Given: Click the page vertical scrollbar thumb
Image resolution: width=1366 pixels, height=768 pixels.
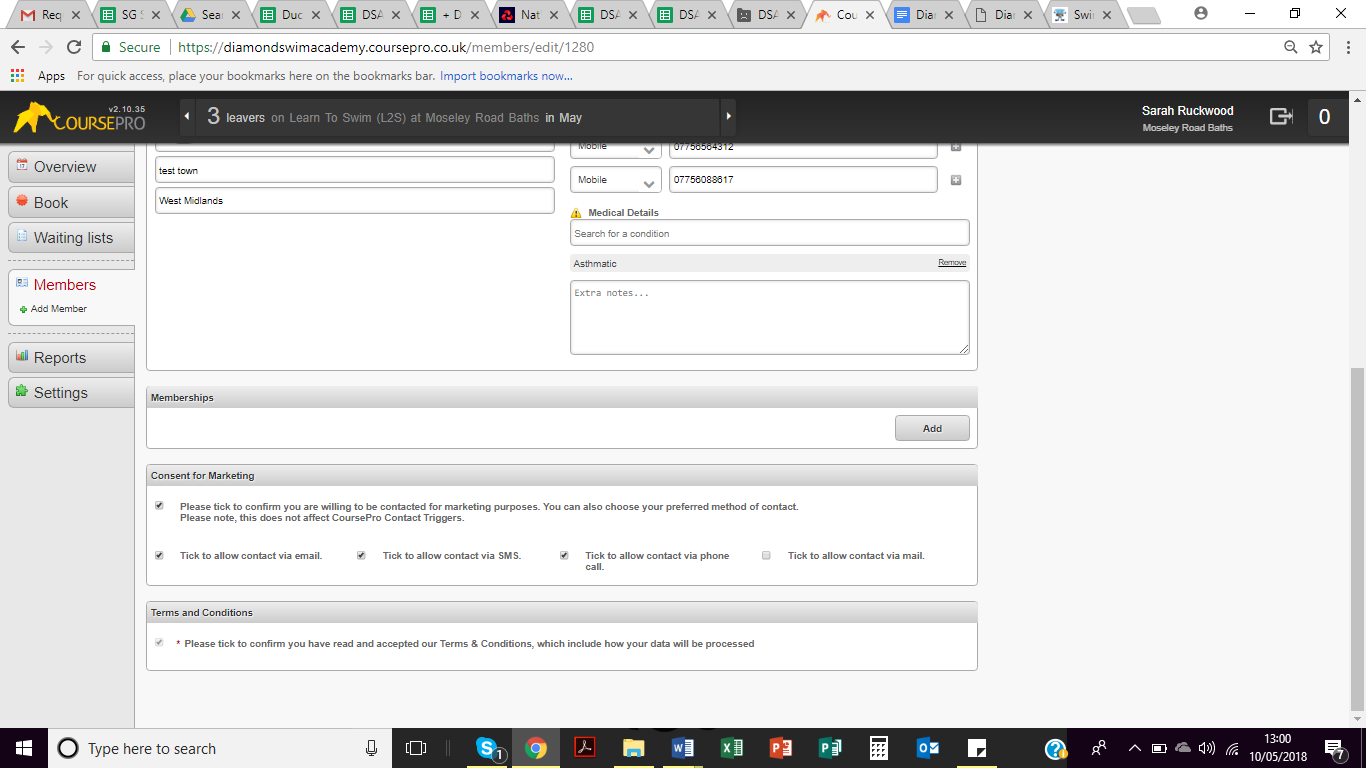Looking at the screenshot, I should pyautogui.click(x=1357, y=538).
